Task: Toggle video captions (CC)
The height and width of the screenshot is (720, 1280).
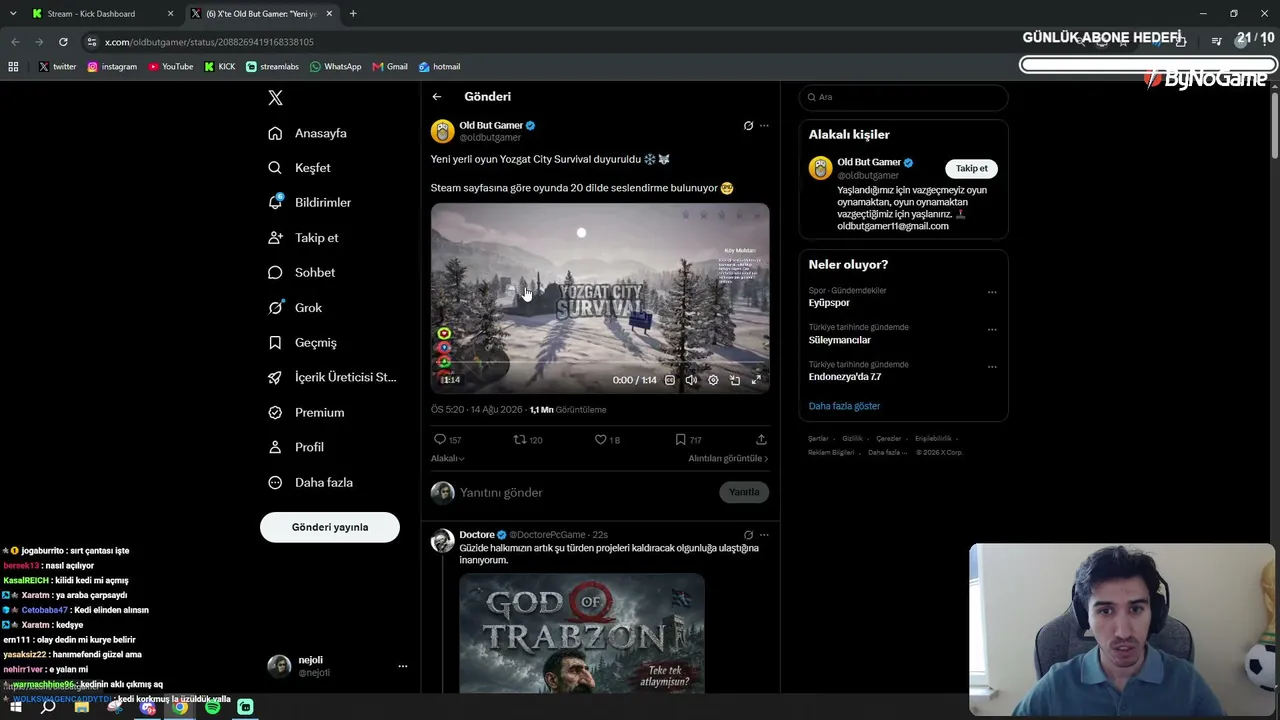Action: click(x=670, y=380)
